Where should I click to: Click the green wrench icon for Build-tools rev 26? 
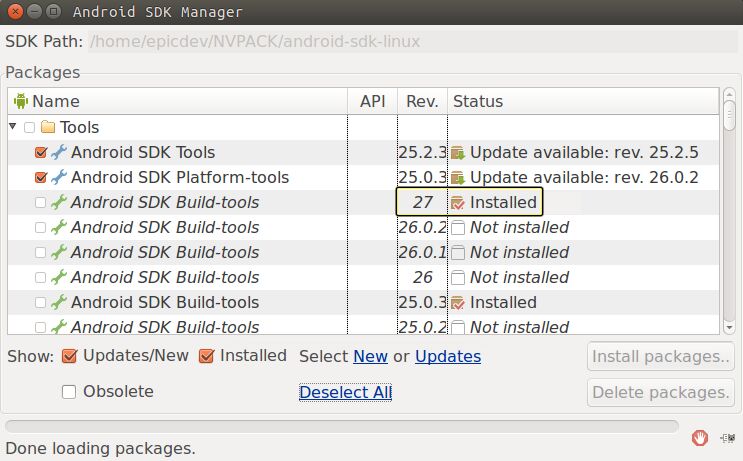59,277
